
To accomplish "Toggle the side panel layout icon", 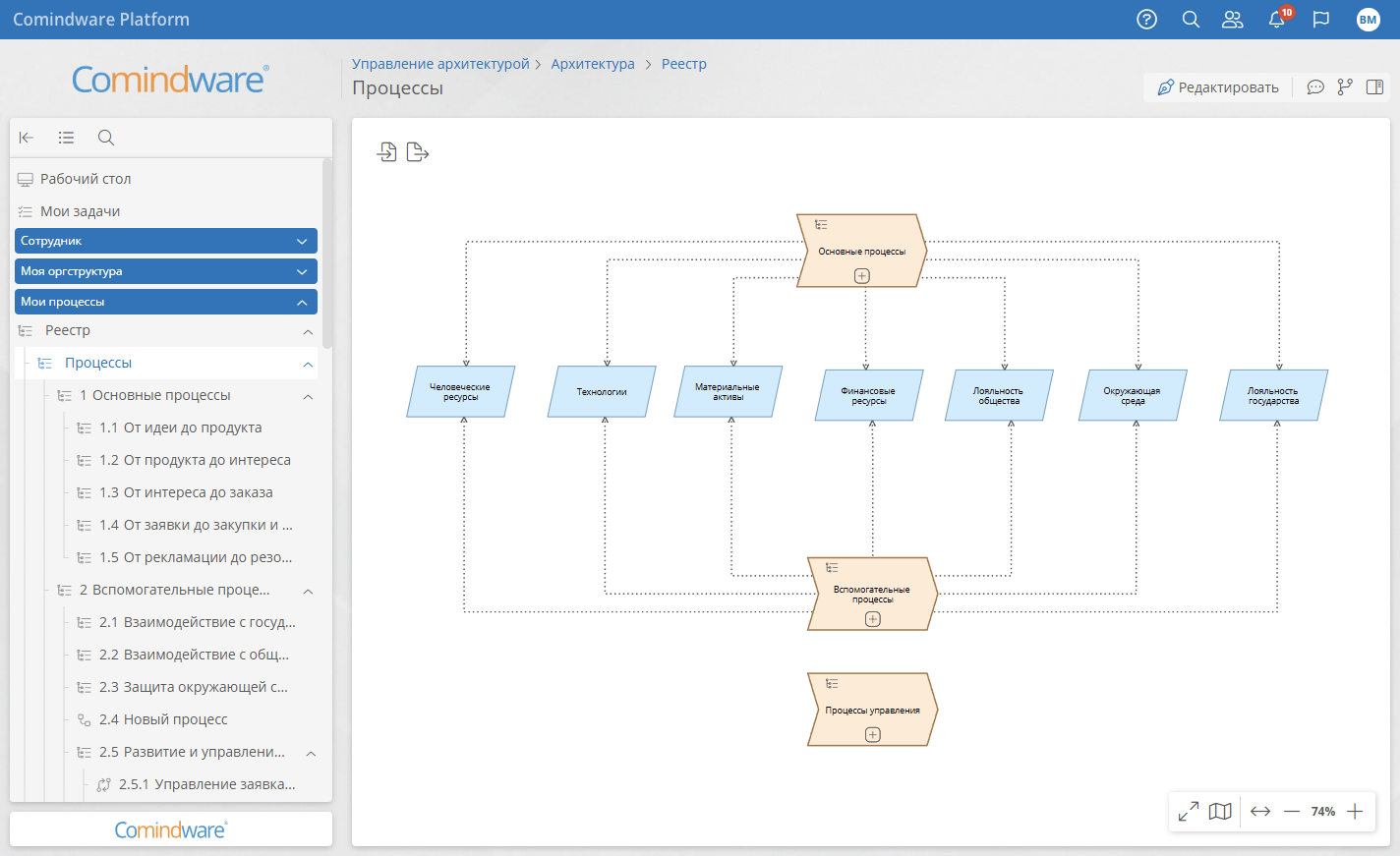I will pyautogui.click(x=1374, y=87).
